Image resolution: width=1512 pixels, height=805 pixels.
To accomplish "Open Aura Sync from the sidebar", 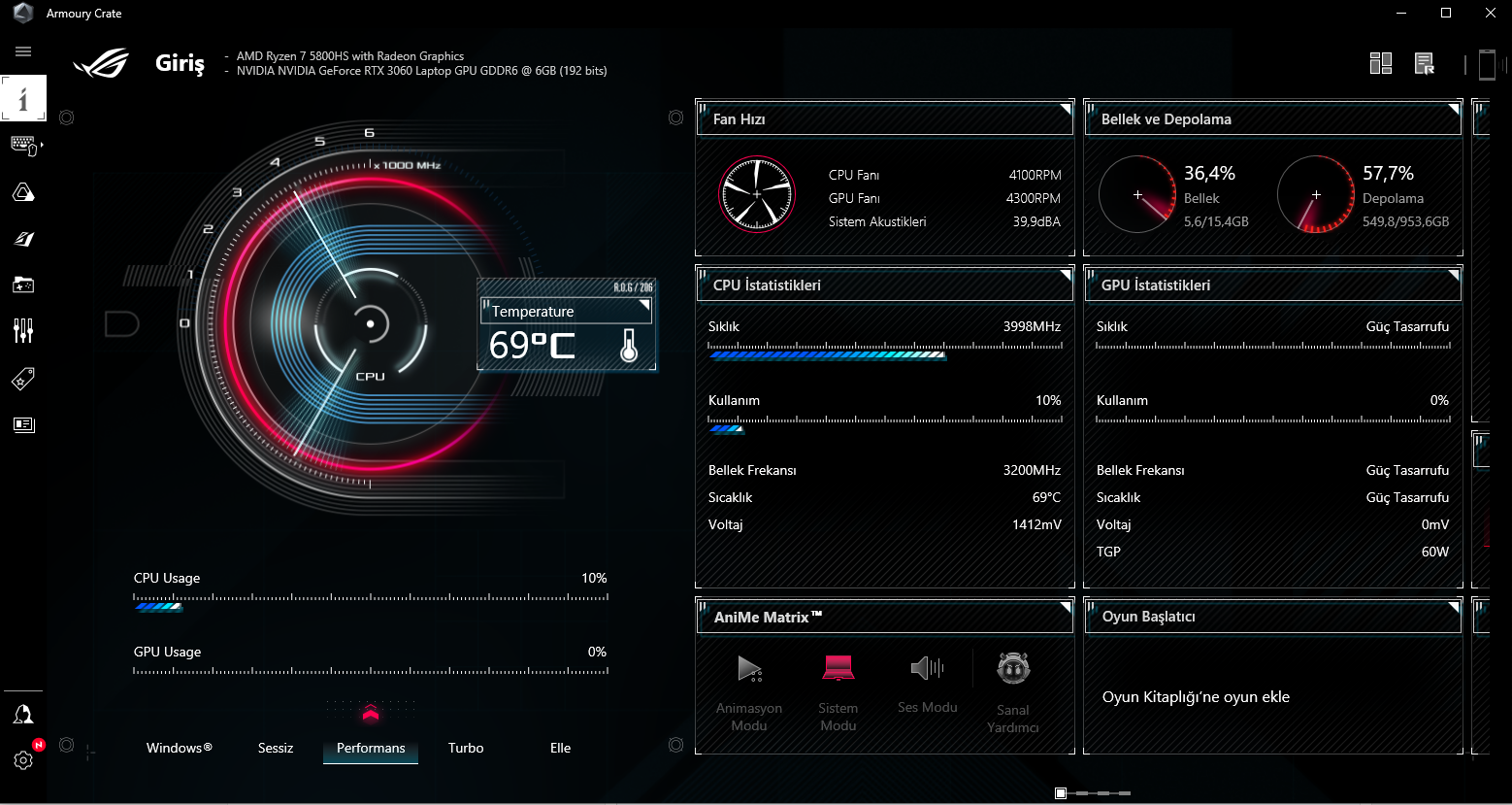I will tap(23, 192).
